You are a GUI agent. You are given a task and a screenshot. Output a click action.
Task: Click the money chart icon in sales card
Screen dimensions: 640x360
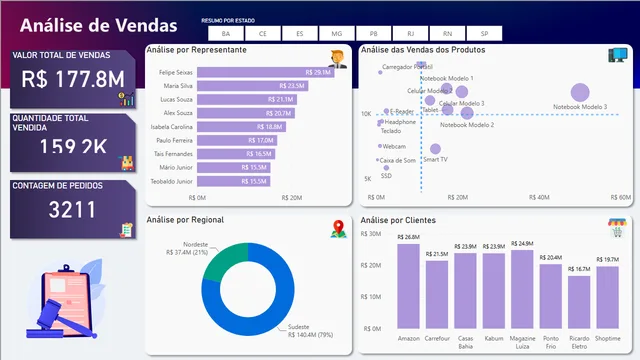click(x=126, y=98)
